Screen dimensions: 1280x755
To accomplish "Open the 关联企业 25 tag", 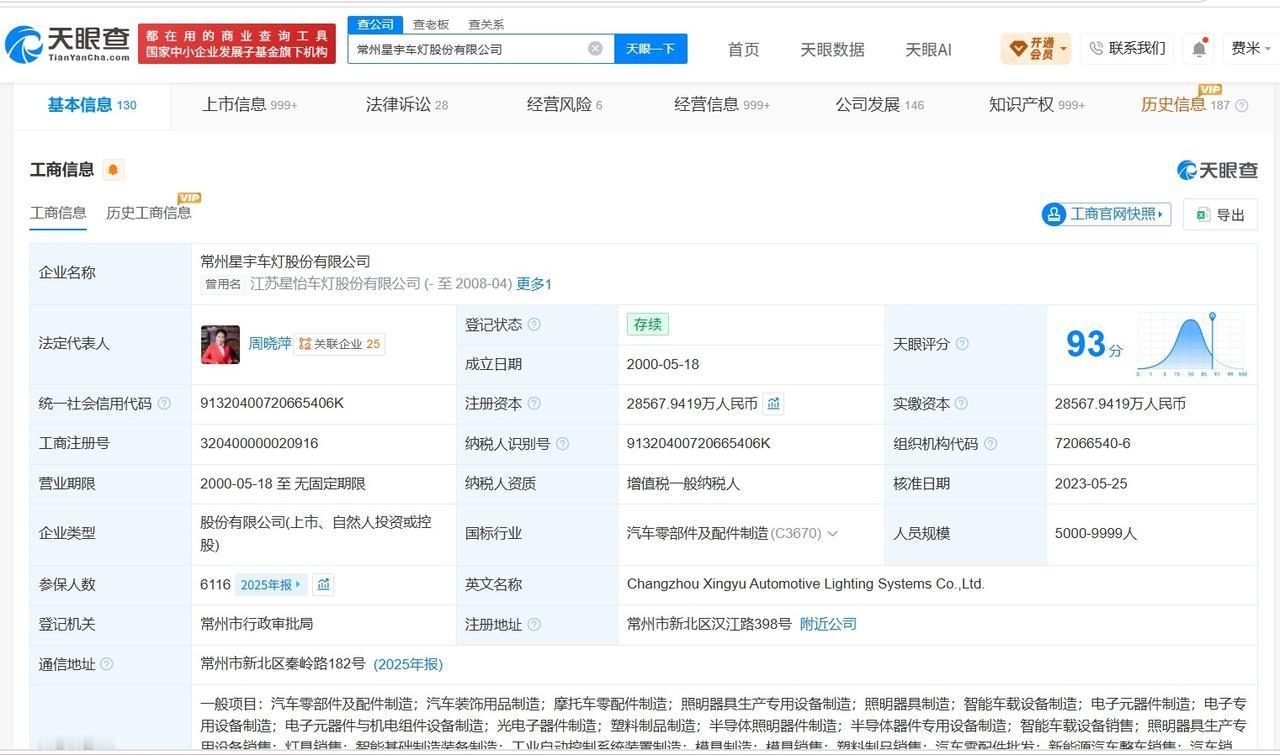I will (339, 344).
